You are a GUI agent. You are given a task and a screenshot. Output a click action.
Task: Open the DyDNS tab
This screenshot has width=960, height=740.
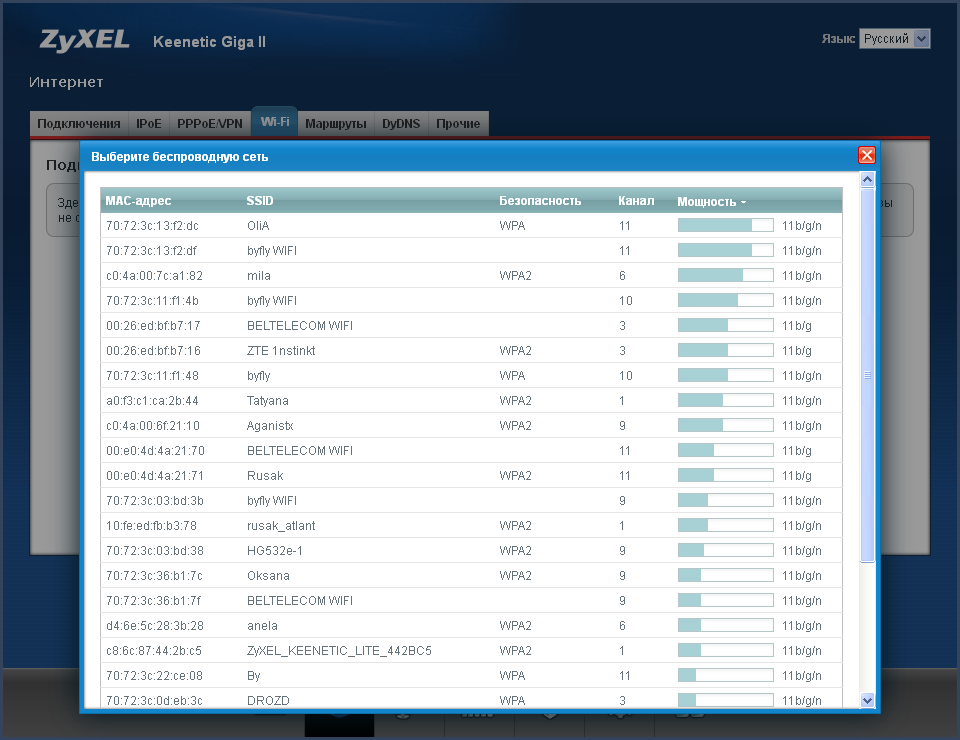point(401,124)
